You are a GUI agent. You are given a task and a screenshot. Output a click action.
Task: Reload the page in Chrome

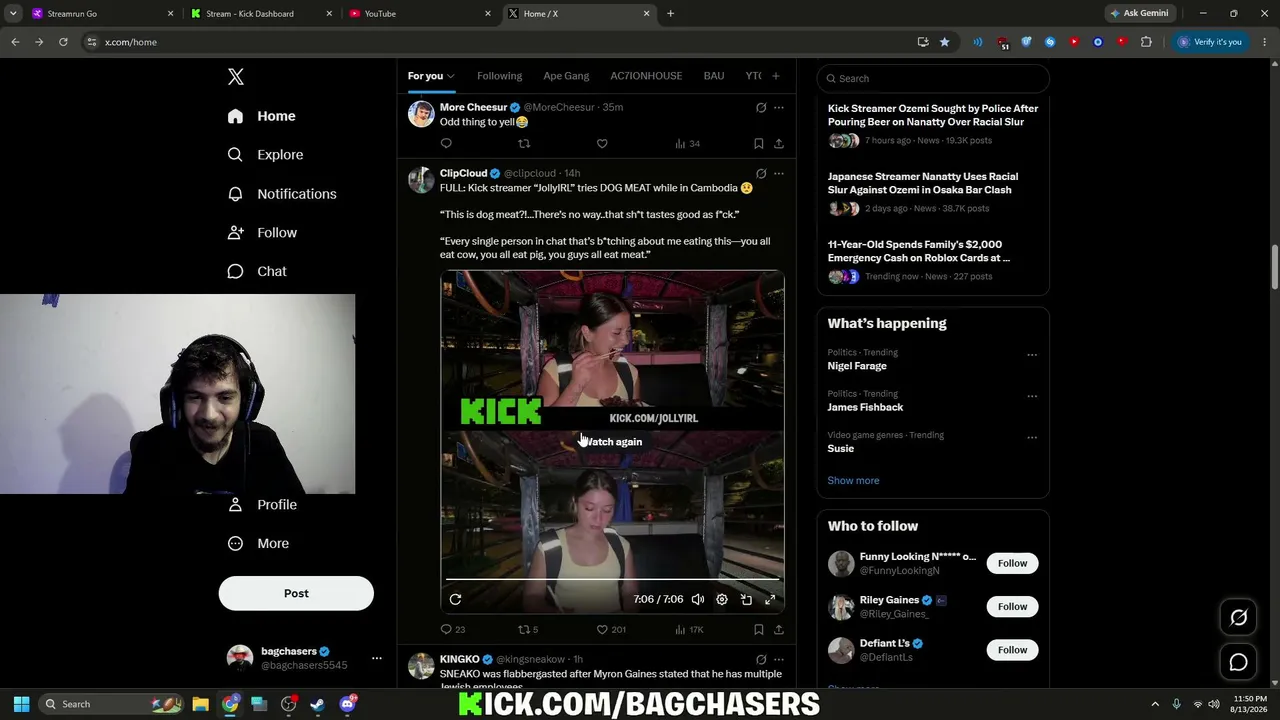63,42
